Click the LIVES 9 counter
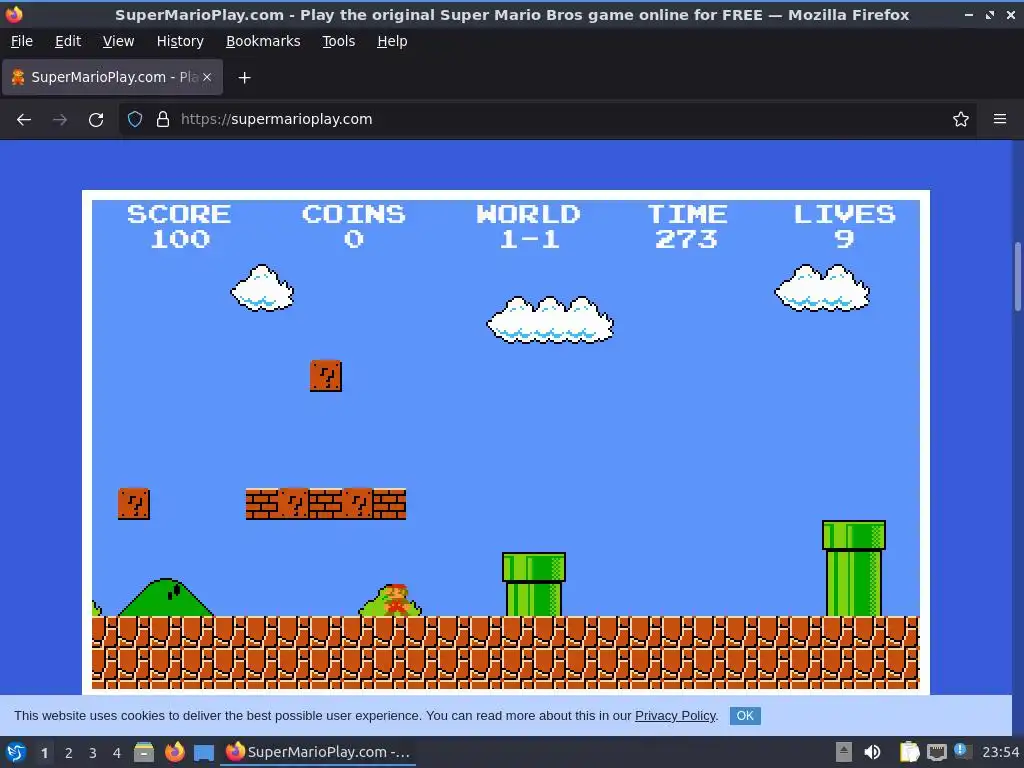This screenshot has height=768, width=1024. [844, 226]
